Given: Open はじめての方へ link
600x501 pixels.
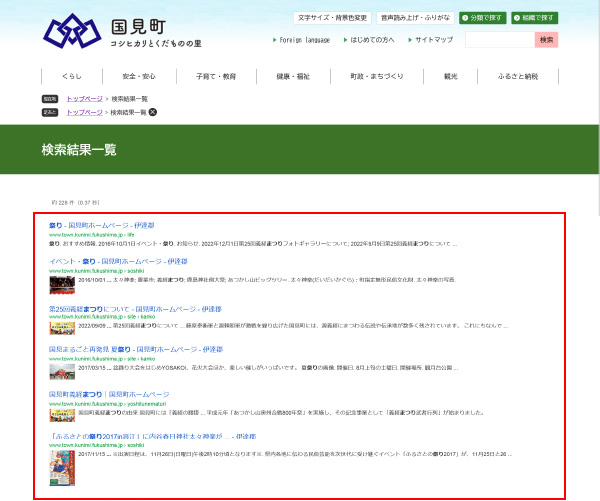Looking at the screenshot, I should click(x=369, y=40).
